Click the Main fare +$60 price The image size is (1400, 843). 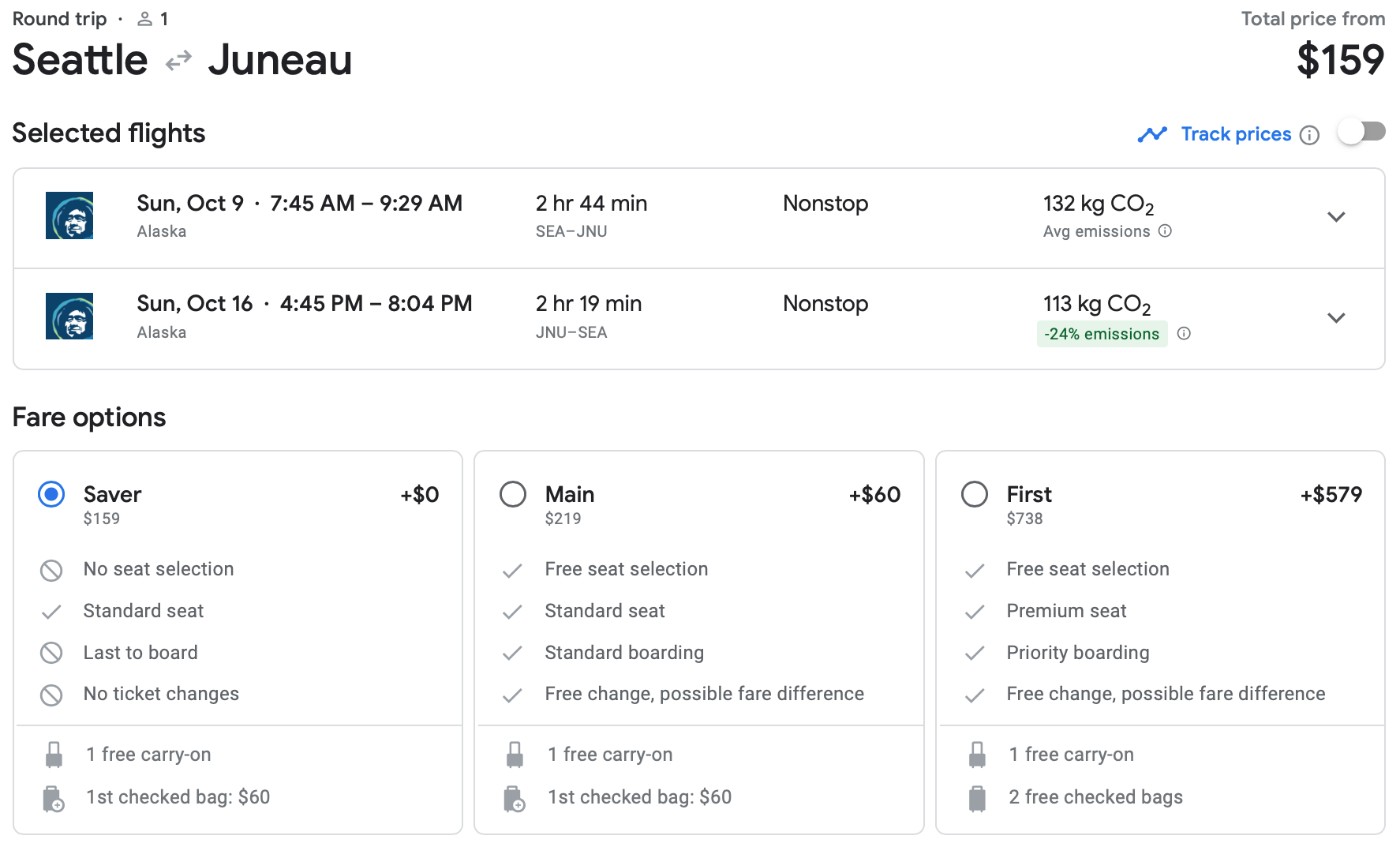coord(874,495)
